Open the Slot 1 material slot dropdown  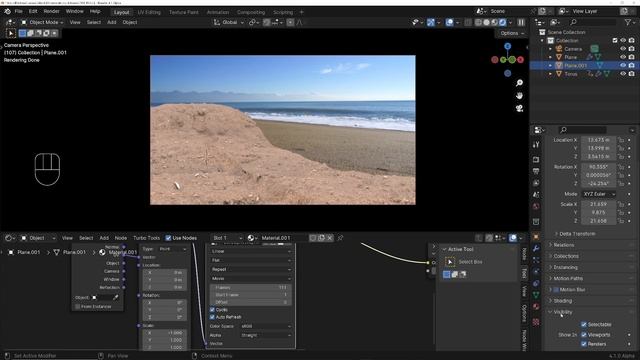pos(227,238)
